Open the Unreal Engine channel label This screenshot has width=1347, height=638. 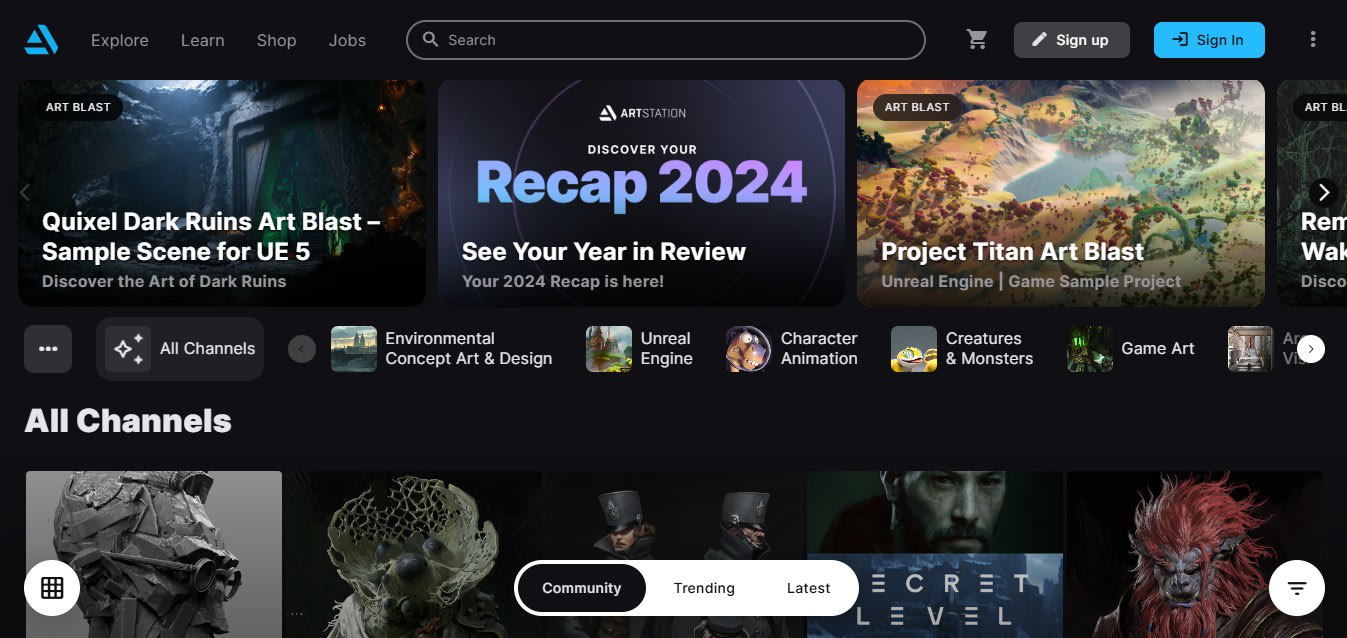(667, 349)
